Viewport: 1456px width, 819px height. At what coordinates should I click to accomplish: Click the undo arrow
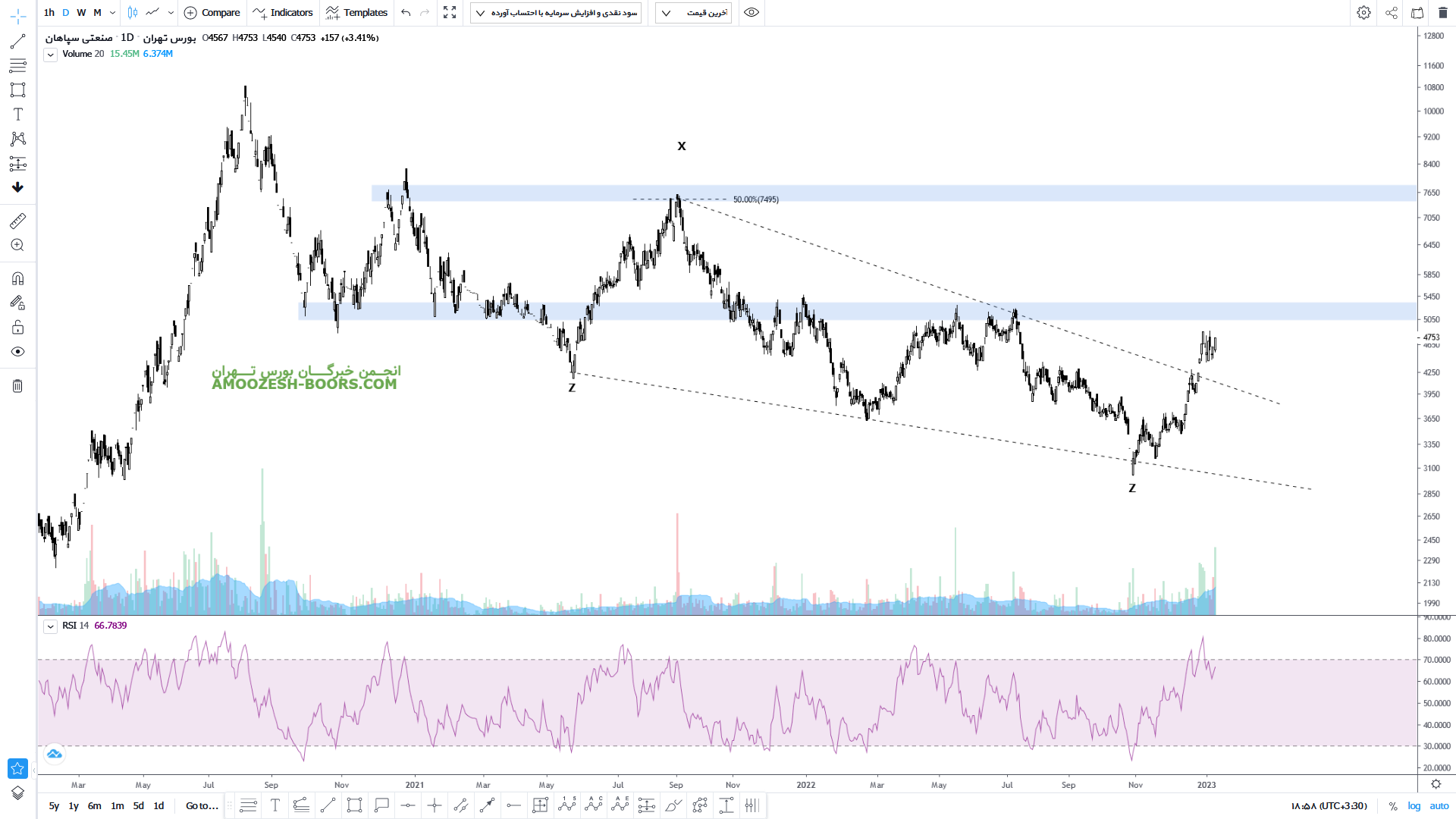click(x=406, y=13)
